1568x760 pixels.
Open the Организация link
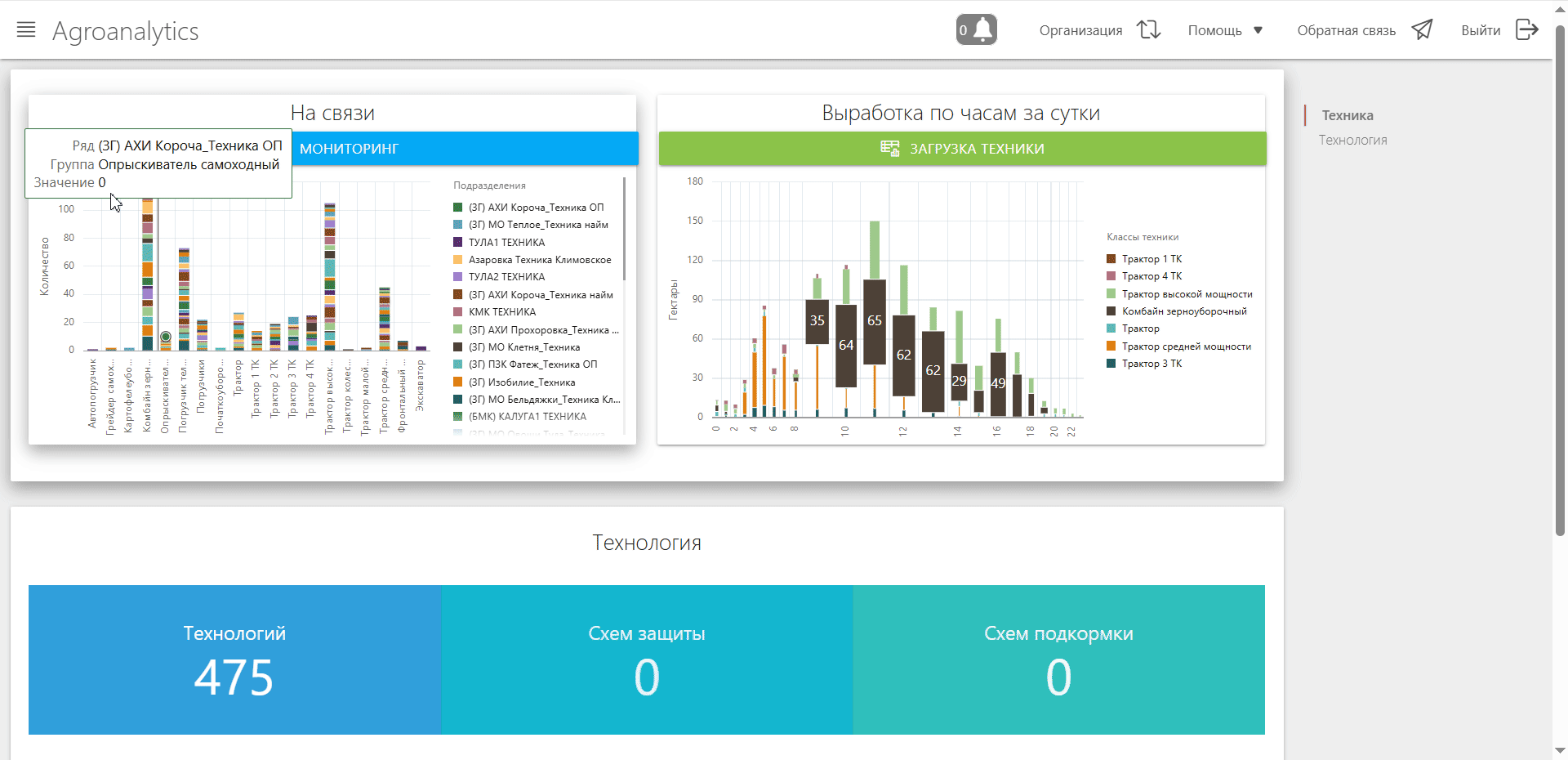(x=1080, y=30)
